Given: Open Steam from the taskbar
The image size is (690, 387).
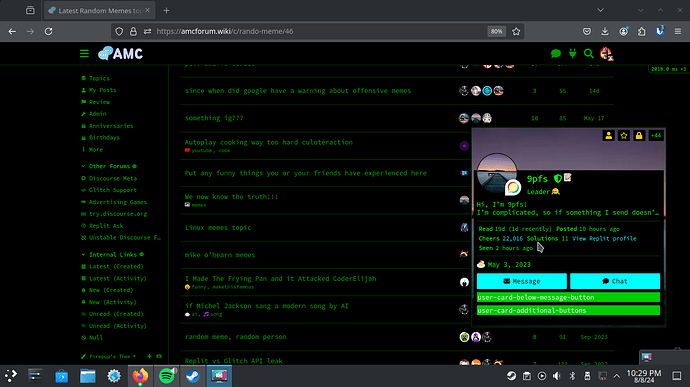Looking at the screenshot, I should pyautogui.click(x=193, y=376).
